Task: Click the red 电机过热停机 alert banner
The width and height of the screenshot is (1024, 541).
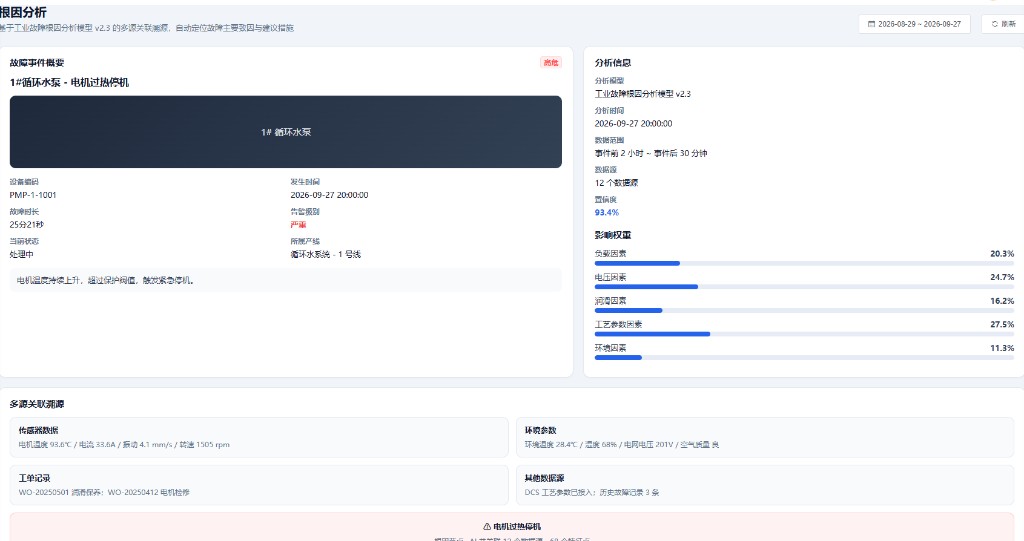Action: 512,527
